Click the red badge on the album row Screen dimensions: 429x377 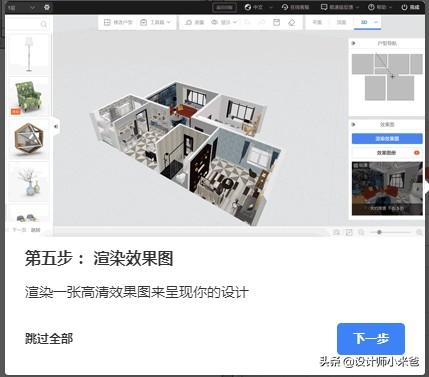point(417,153)
